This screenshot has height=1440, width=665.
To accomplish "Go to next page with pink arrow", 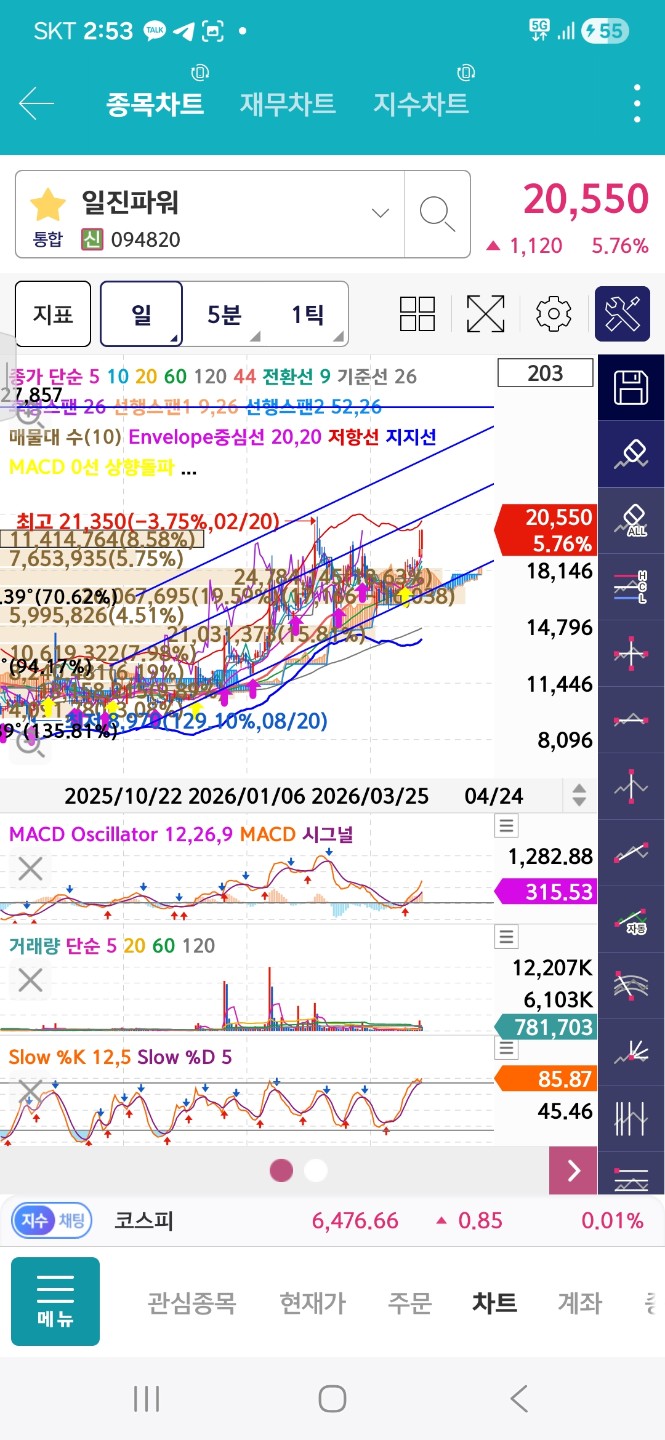I will 573,1170.
